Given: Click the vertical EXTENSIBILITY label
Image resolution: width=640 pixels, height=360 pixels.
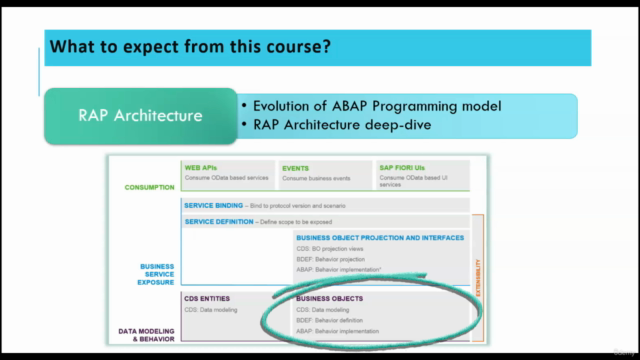Looking at the screenshot, I should tap(478, 278).
